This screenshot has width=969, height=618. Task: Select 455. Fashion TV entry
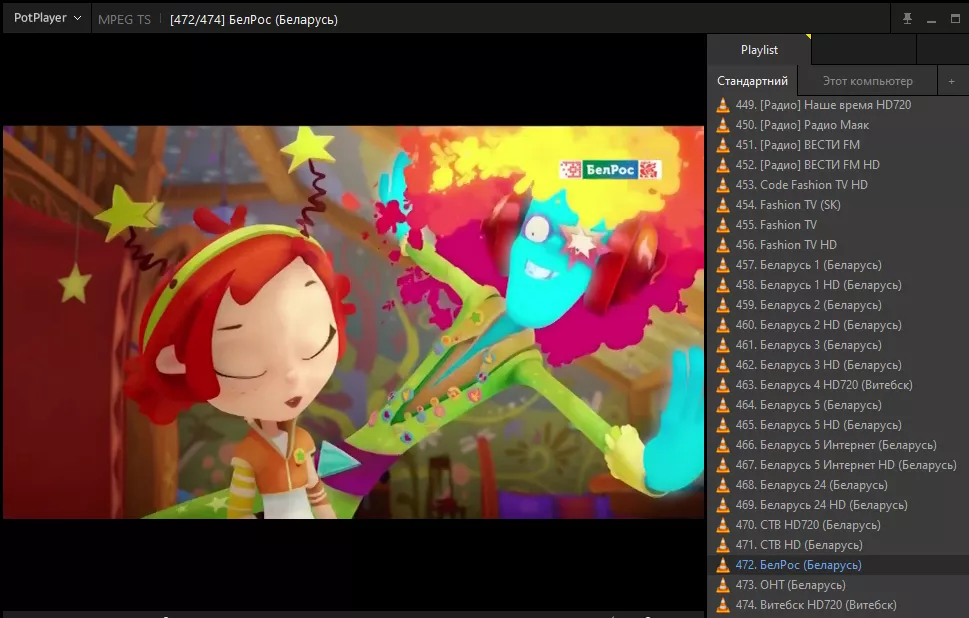click(838, 225)
